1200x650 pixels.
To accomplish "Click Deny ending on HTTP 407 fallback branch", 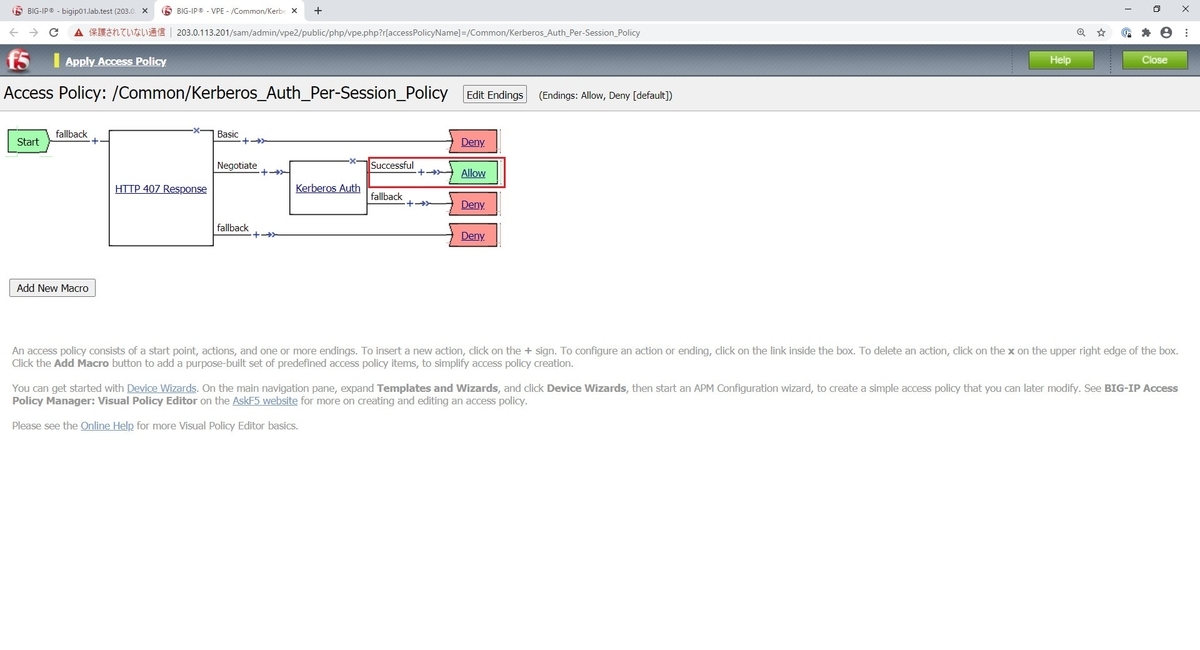I will pos(473,236).
